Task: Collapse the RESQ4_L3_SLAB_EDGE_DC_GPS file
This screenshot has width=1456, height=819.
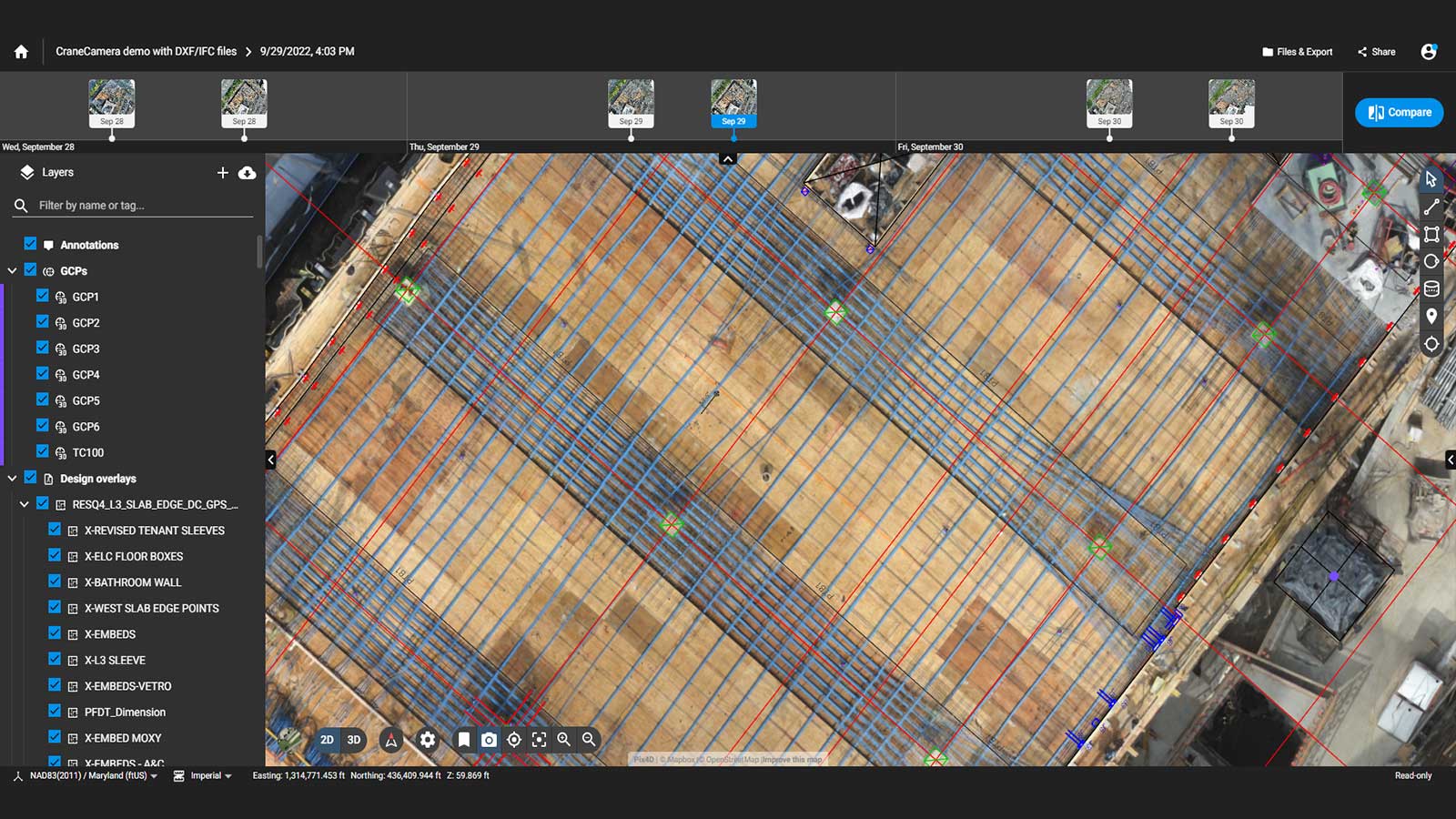Action: pyautogui.click(x=24, y=503)
